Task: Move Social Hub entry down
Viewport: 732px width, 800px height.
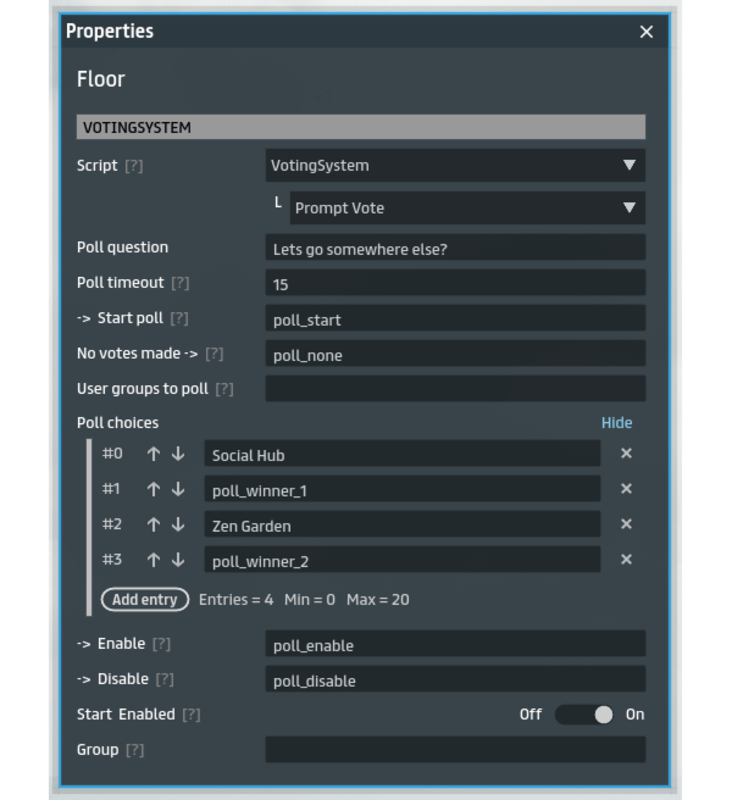Action: point(178,454)
